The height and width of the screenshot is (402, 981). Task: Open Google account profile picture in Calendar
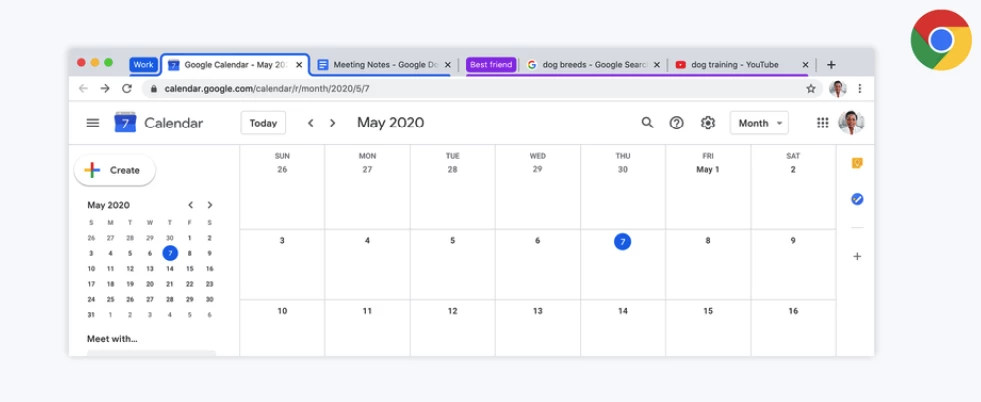[x=851, y=123]
